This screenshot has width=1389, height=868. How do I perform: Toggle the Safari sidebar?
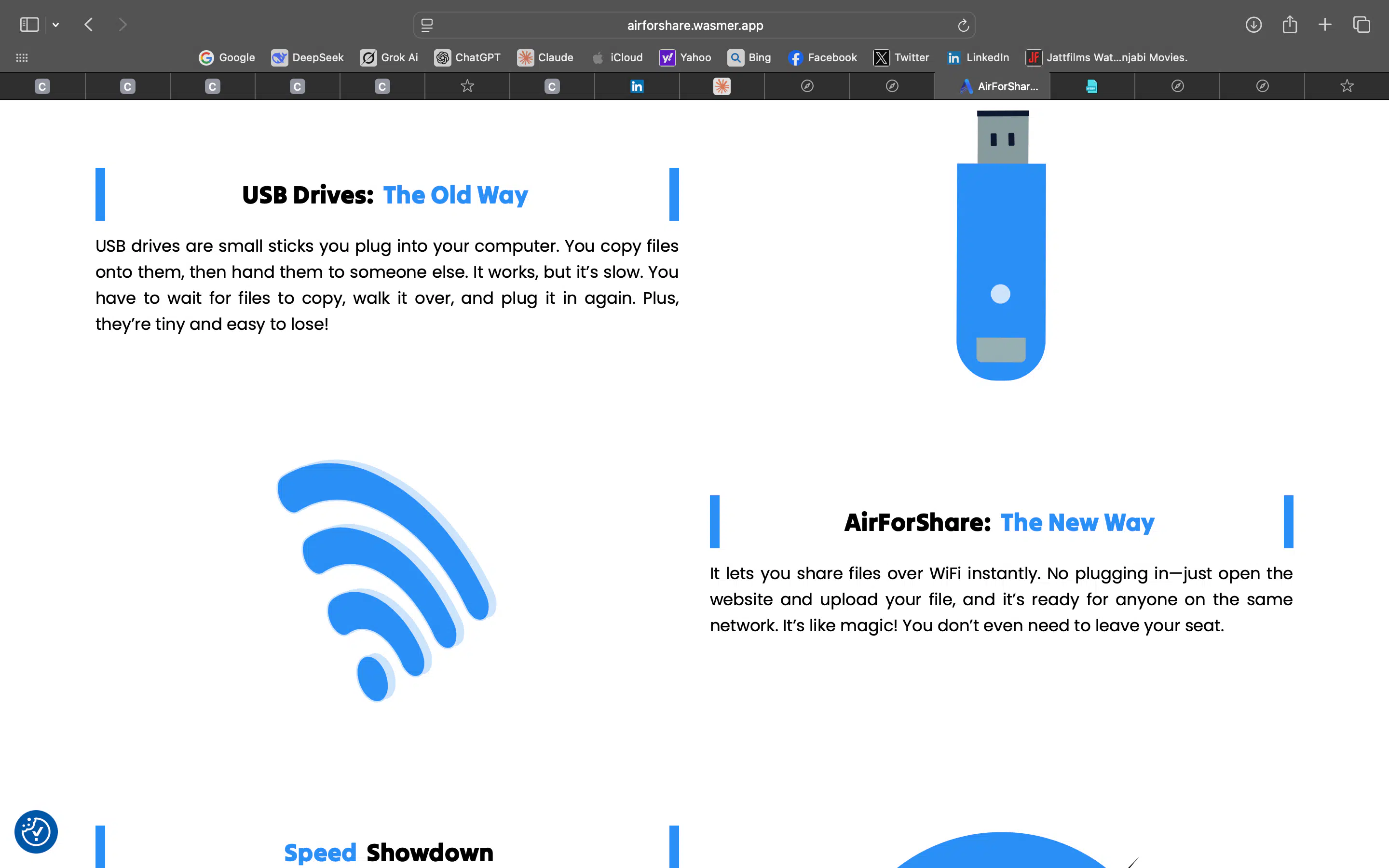(29, 24)
